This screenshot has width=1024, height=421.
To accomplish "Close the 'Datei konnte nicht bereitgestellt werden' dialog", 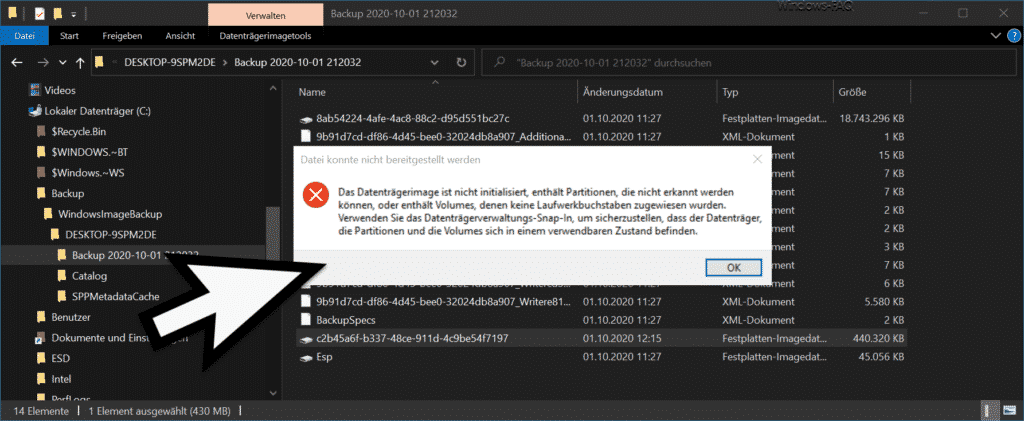I will 757,159.
